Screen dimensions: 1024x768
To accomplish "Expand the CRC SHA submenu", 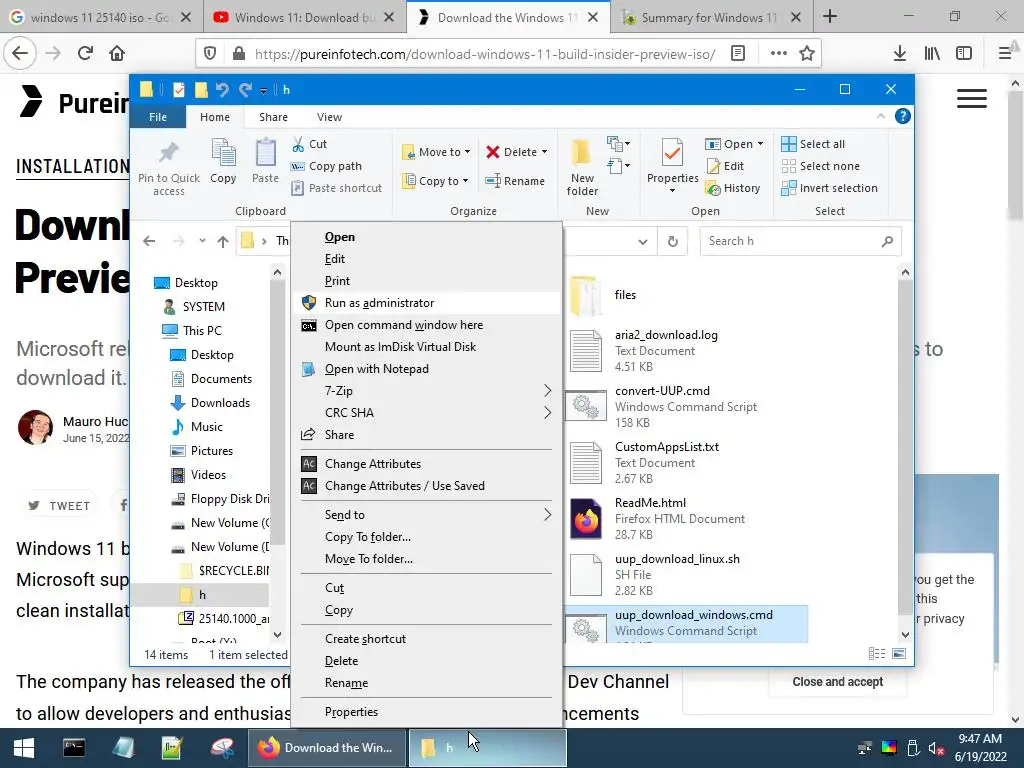I will [427, 413].
